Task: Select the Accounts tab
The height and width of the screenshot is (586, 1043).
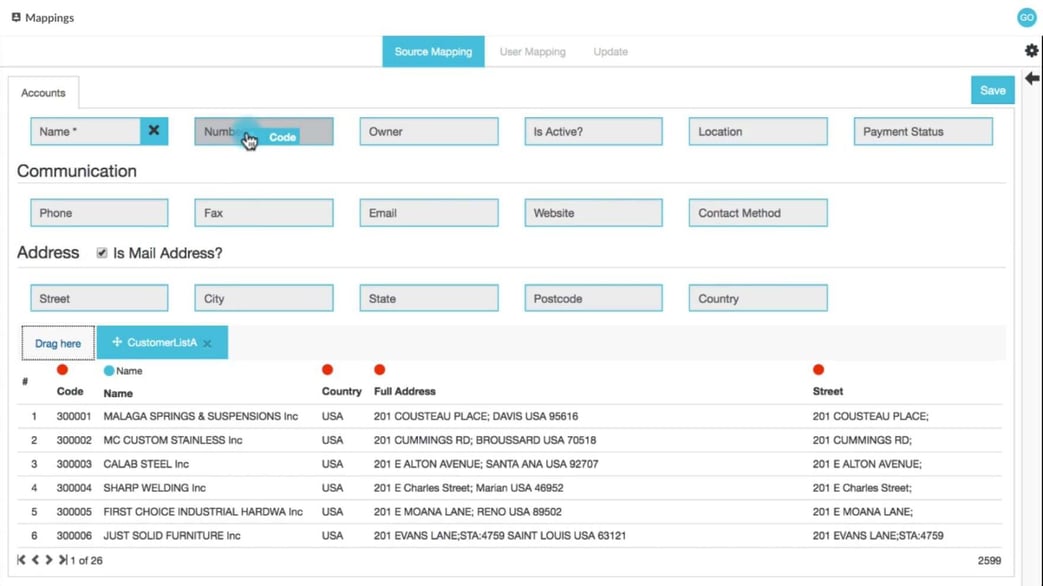Action: (x=43, y=92)
